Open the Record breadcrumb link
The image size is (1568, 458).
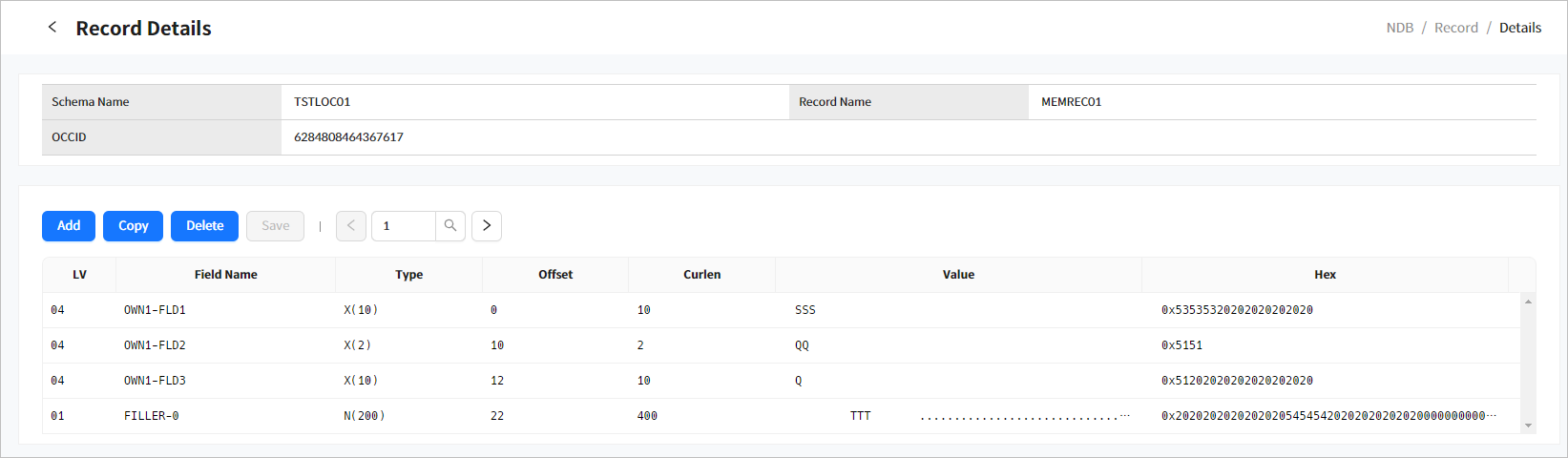1455,28
